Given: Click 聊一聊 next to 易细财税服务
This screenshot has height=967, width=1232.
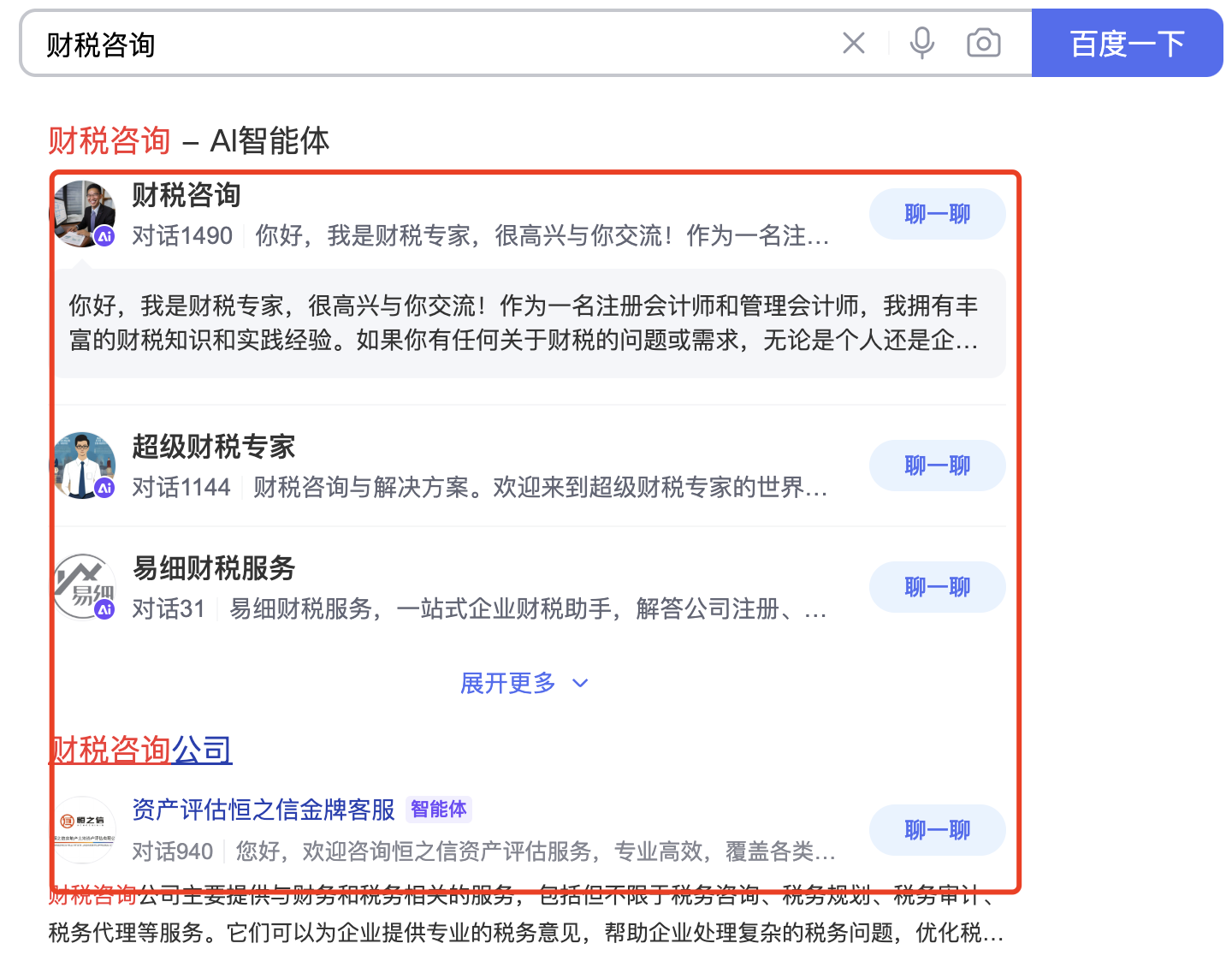Looking at the screenshot, I should 937,587.
